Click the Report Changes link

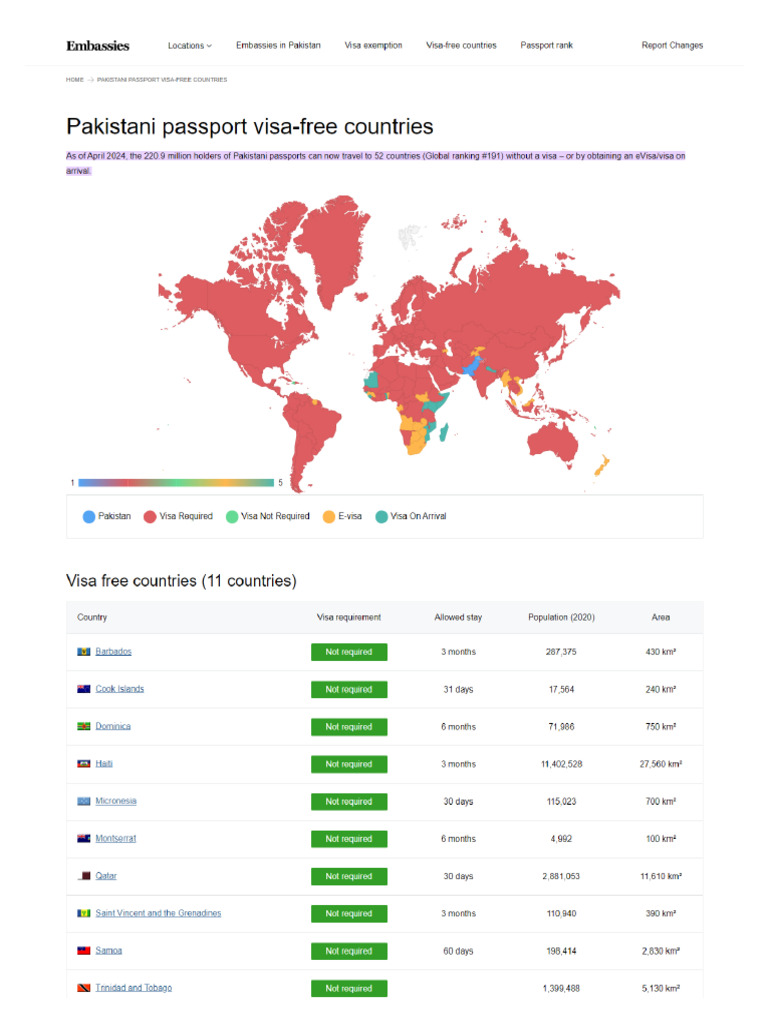[672, 46]
